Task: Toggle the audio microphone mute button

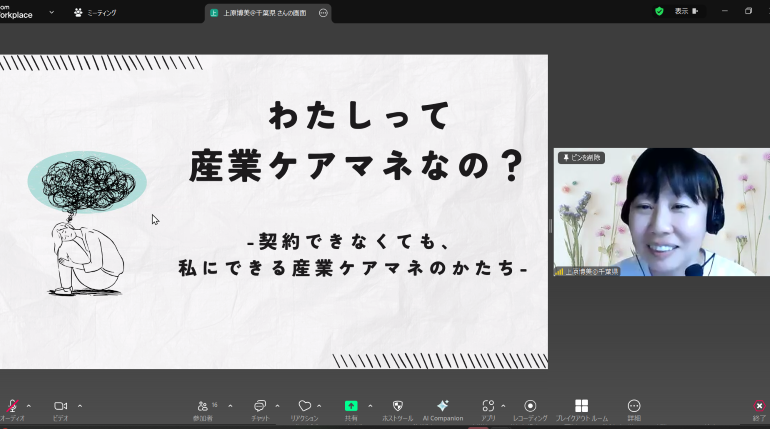Action: point(12,406)
